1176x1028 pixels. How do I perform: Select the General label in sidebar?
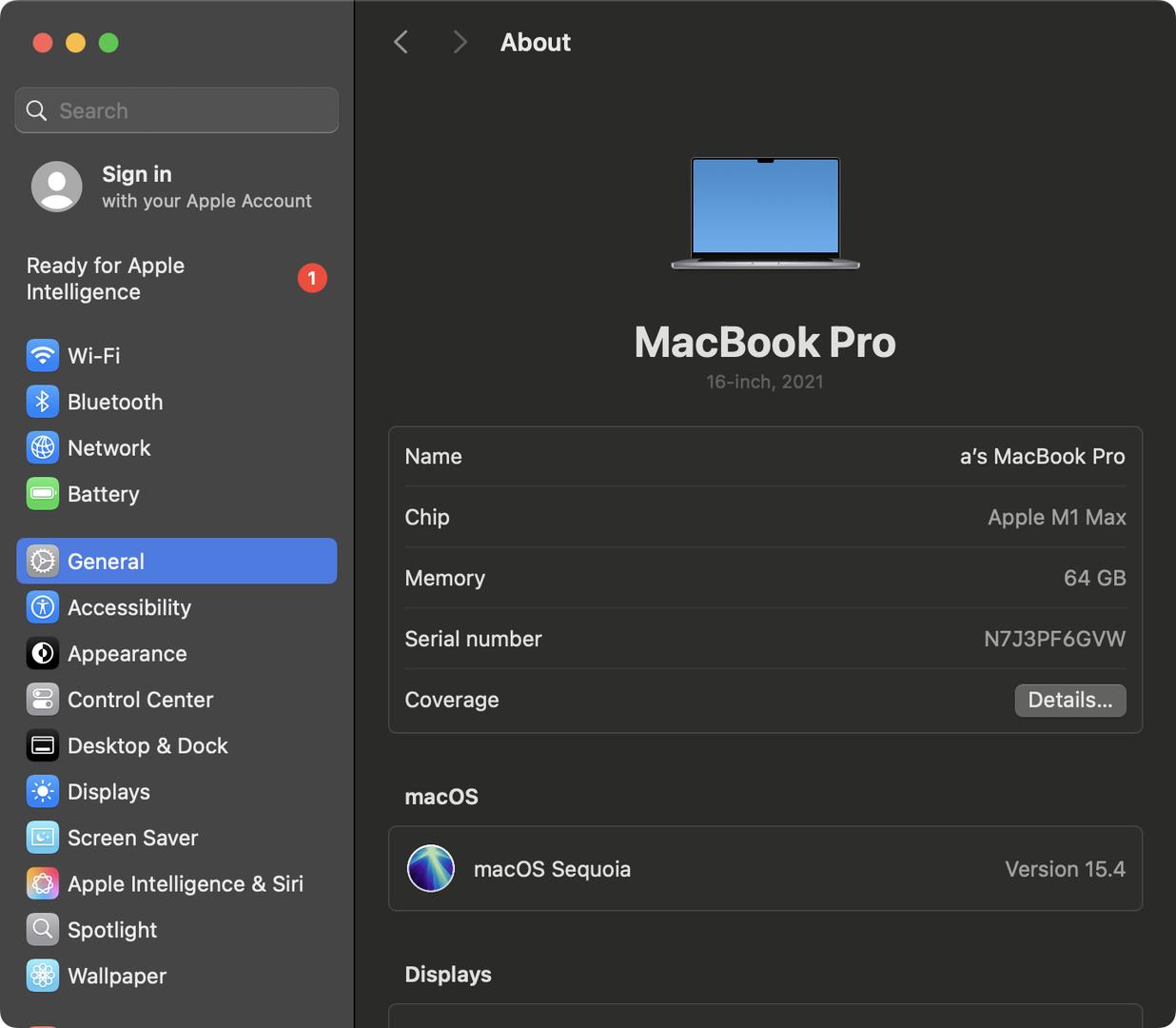pos(106,562)
